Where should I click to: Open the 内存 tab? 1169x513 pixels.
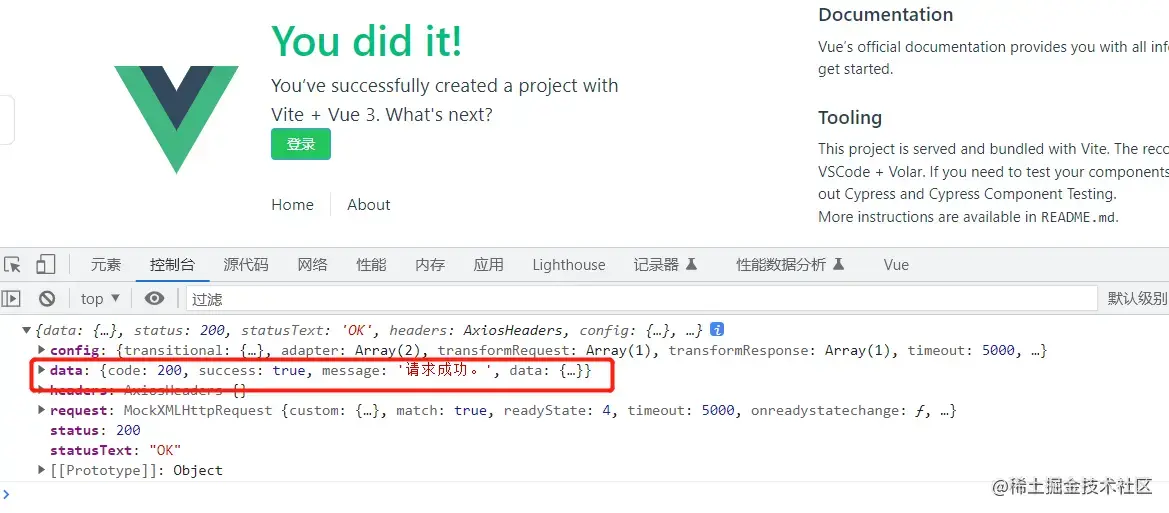pyautogui.click(x=430, y=265)
